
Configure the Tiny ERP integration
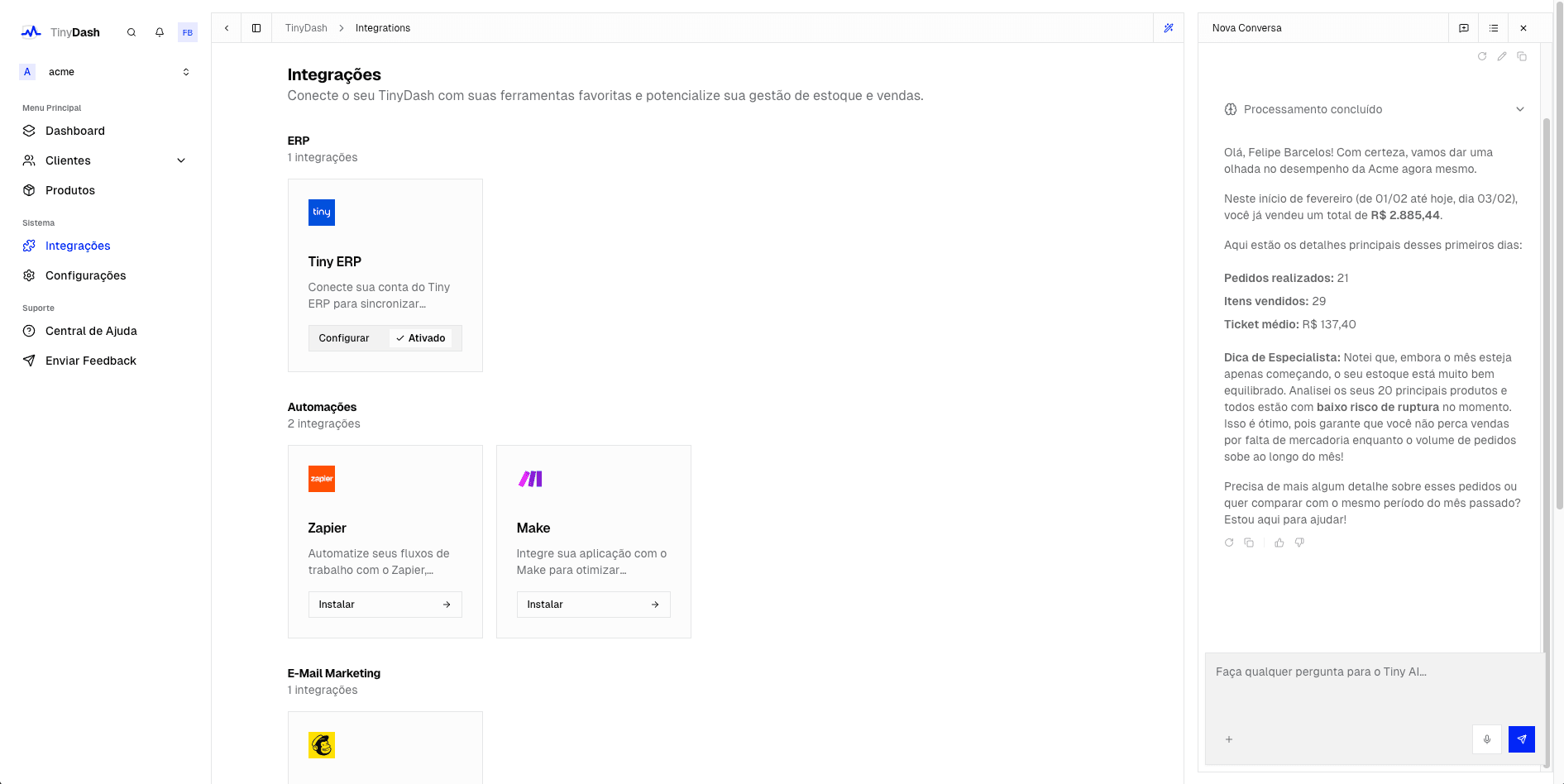pyautogui.click(x=344, y=338)
